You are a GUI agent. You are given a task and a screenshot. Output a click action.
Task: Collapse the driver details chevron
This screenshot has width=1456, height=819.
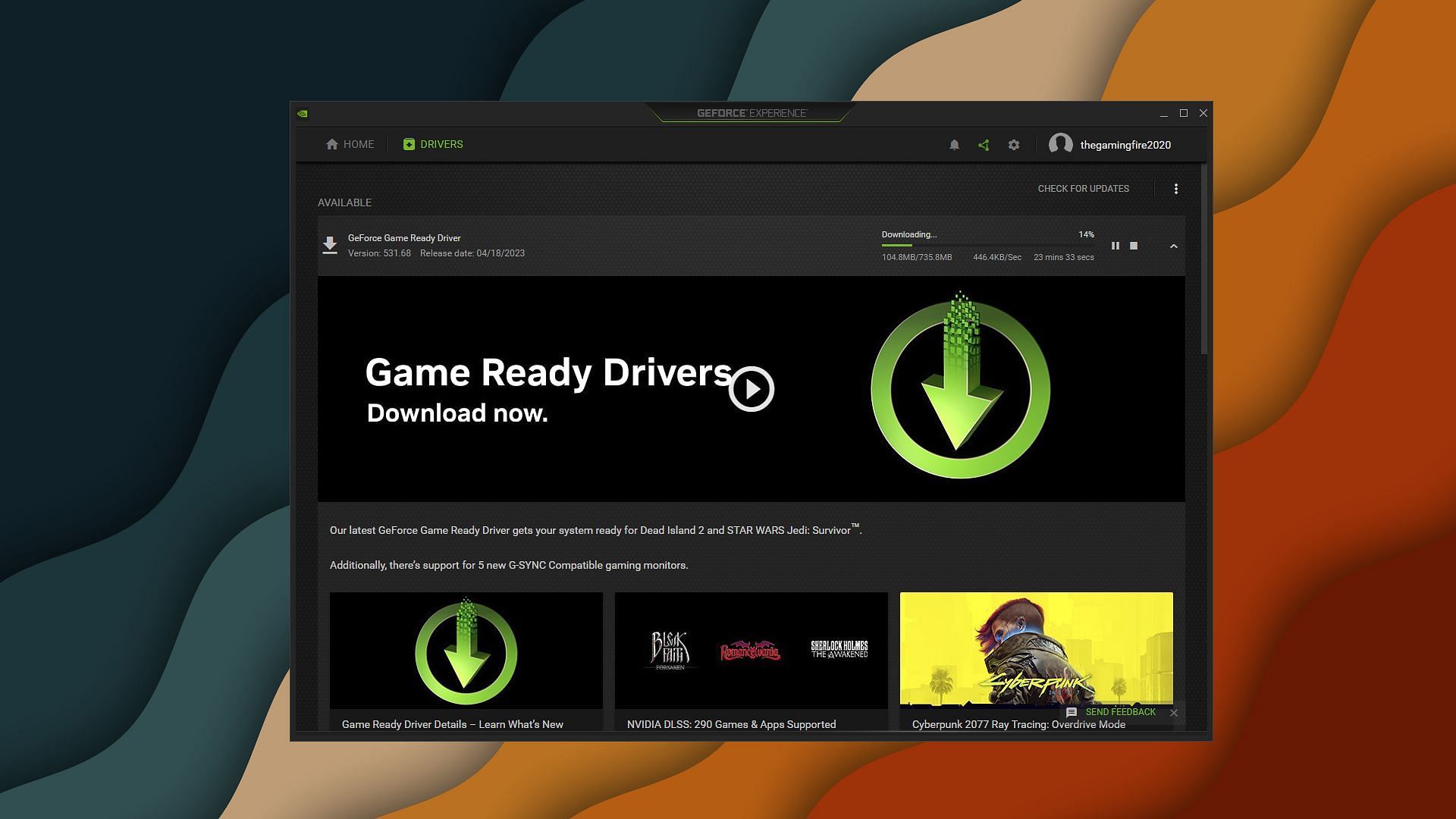tap(1174, 246)
